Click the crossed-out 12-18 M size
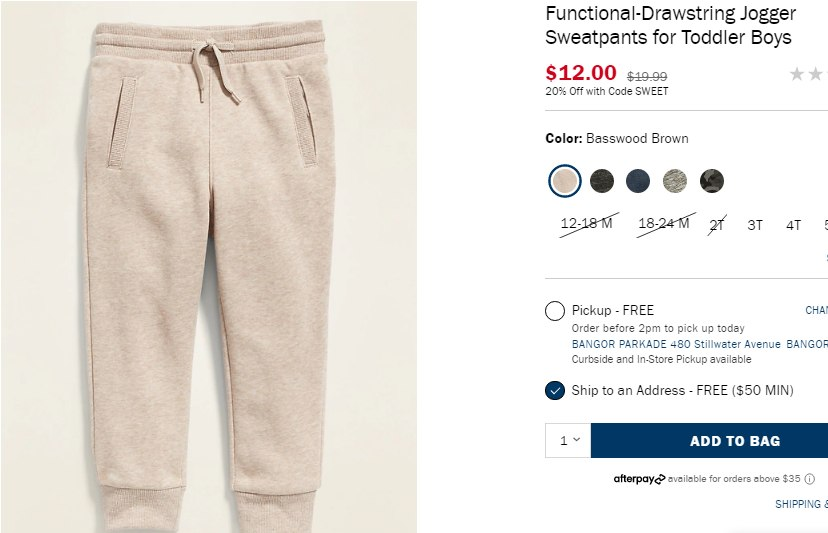The height and width of the screenshot is (533, 828). click(x=587, y=224)
